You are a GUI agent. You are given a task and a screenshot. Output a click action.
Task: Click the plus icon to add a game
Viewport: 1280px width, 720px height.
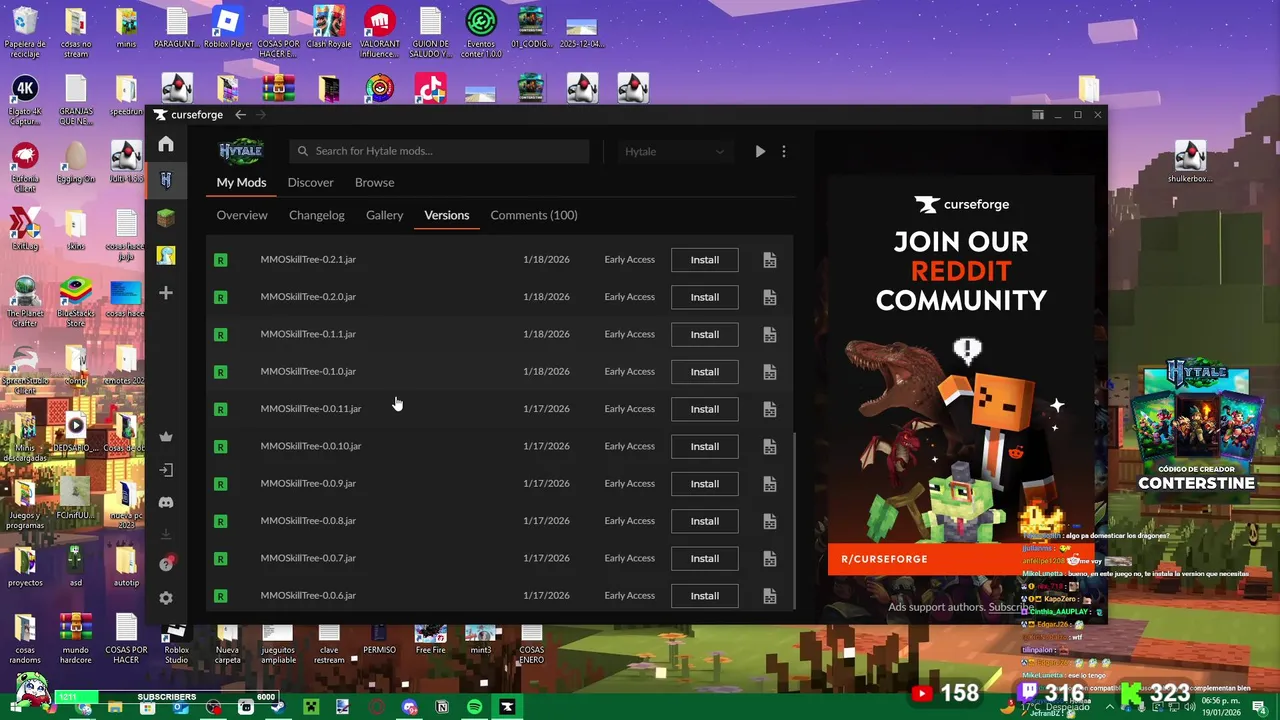click(x=166, y=293)
